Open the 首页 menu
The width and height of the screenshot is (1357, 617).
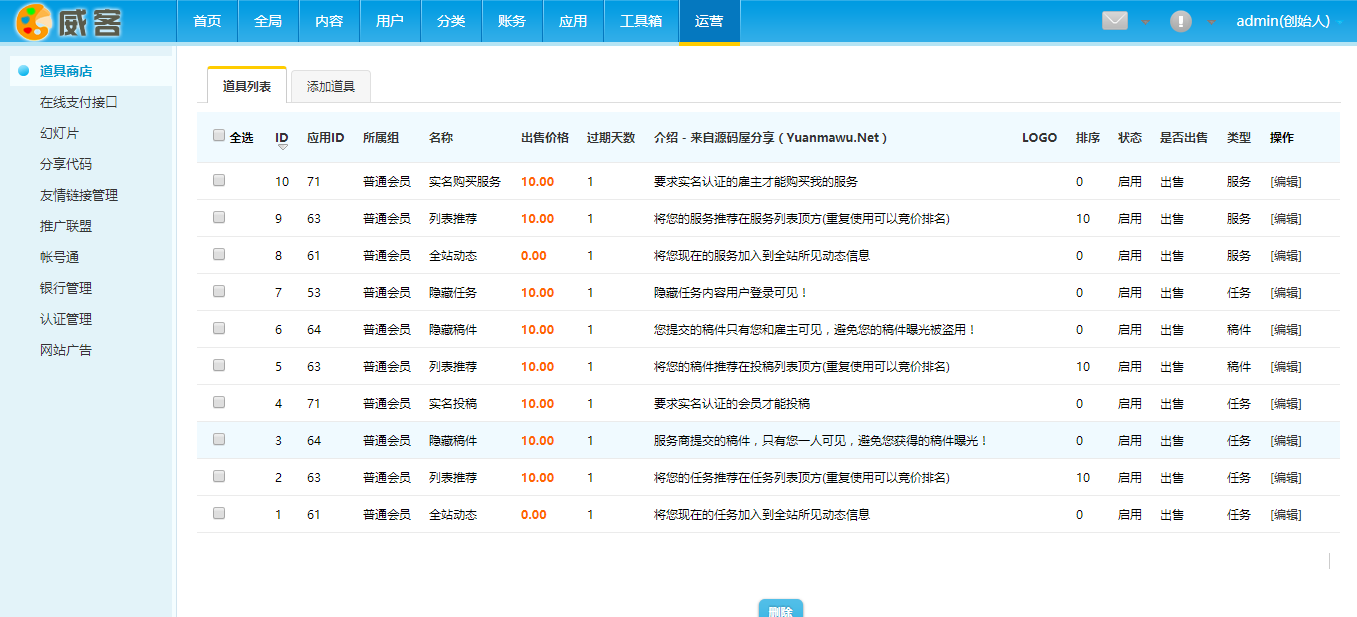[207, 21]
